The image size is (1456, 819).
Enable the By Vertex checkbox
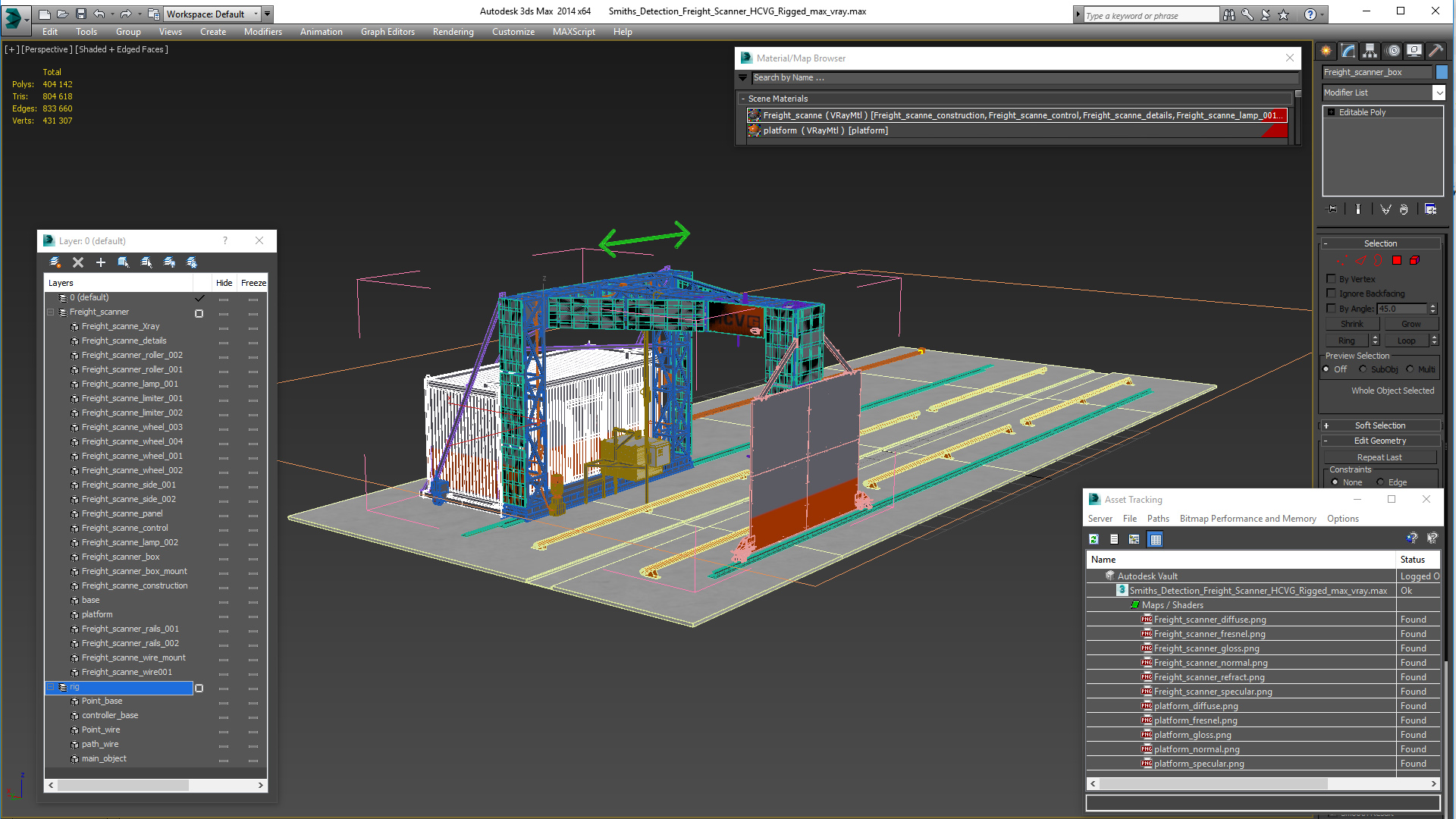pyautogui.click(x=1331, y=279)
